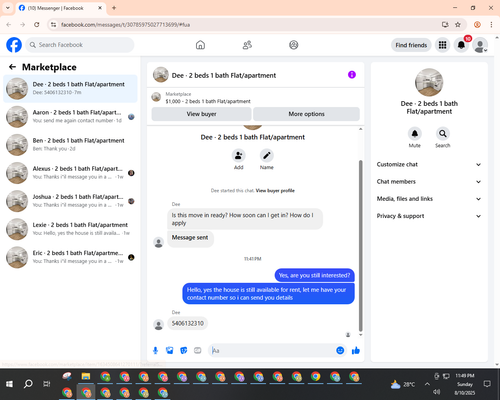Open the apps grid menu

442,45
